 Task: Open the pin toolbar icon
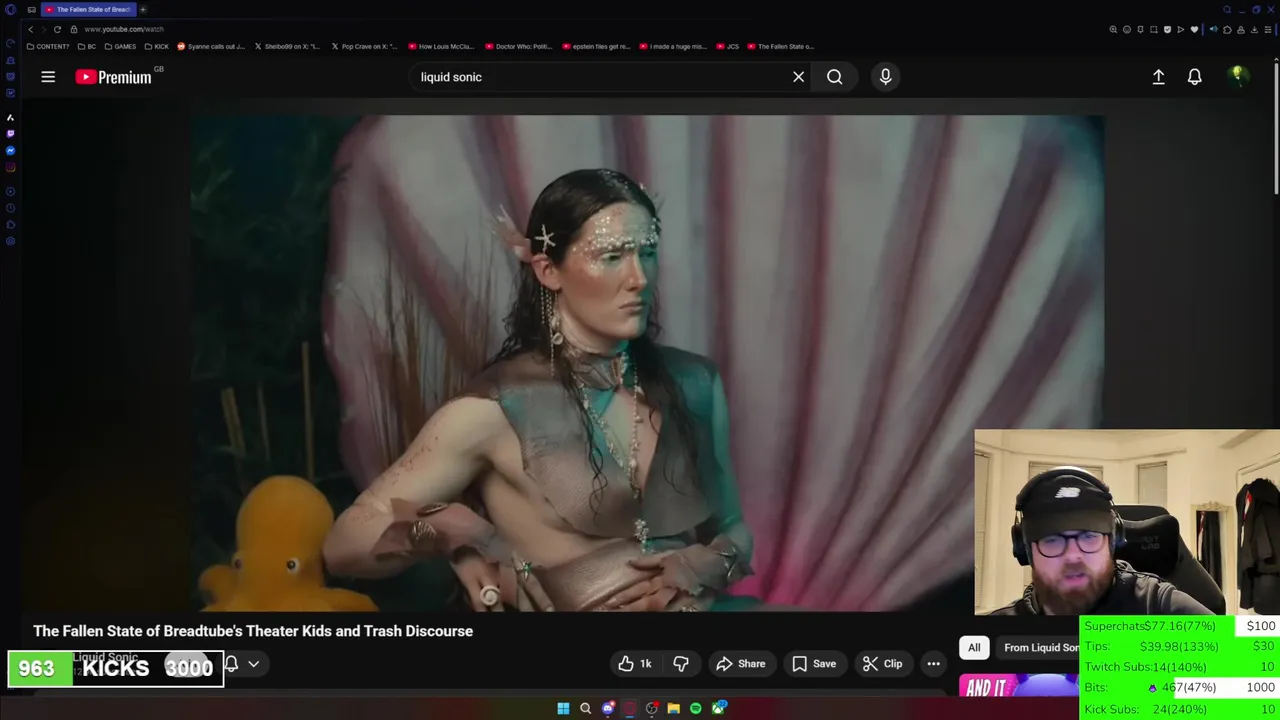click(1140, 30)
